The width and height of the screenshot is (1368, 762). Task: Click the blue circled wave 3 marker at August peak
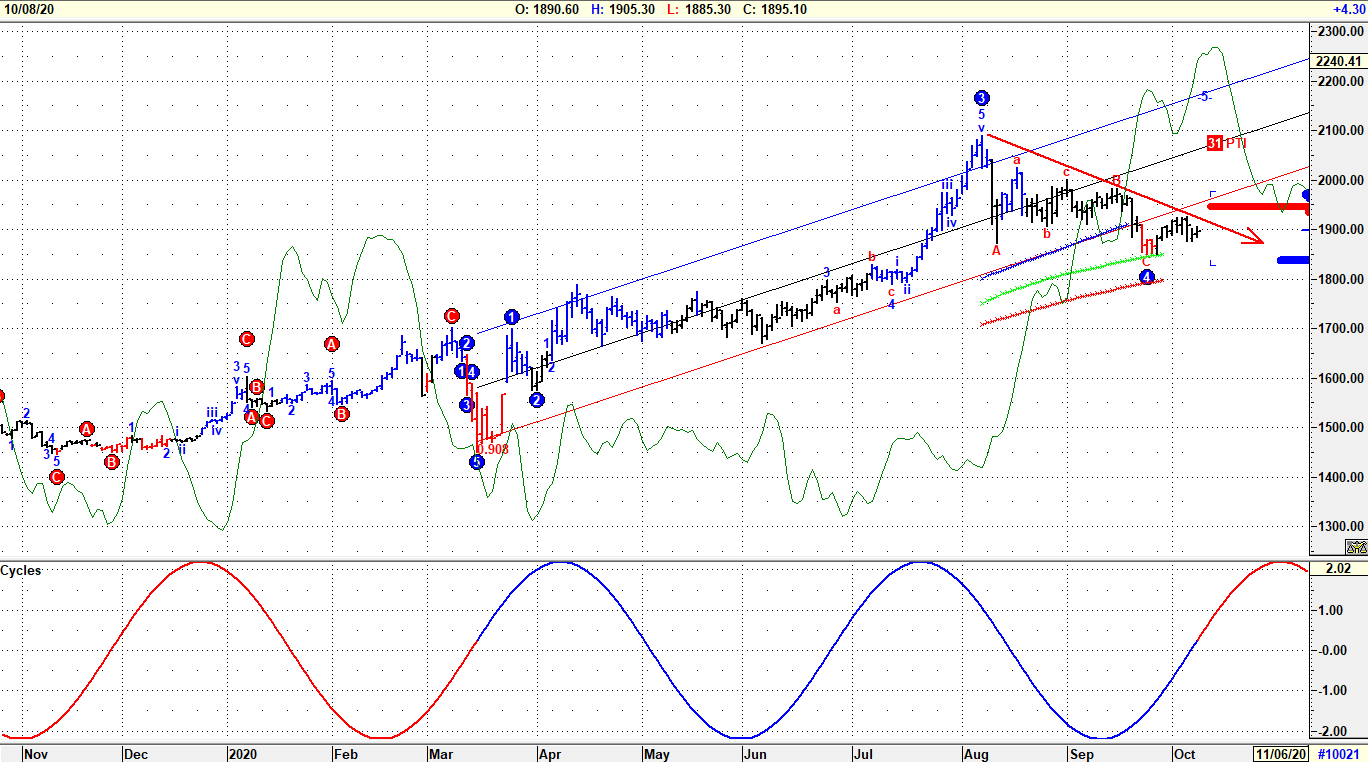(x=981, y=98)
